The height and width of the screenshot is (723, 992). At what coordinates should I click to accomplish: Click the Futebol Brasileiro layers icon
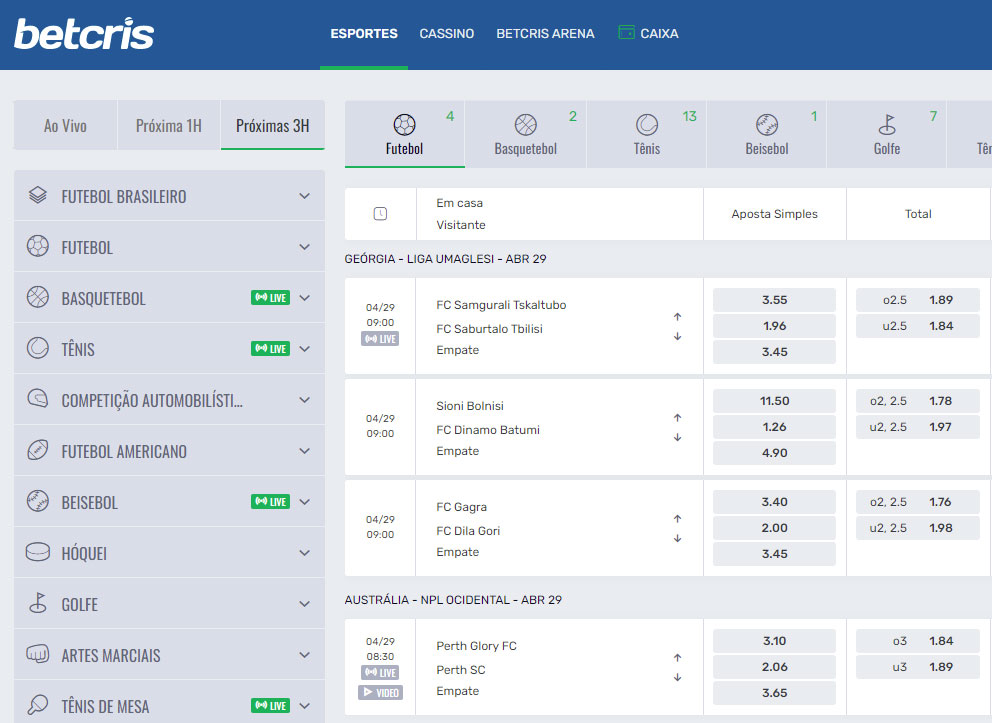[38, 195]
